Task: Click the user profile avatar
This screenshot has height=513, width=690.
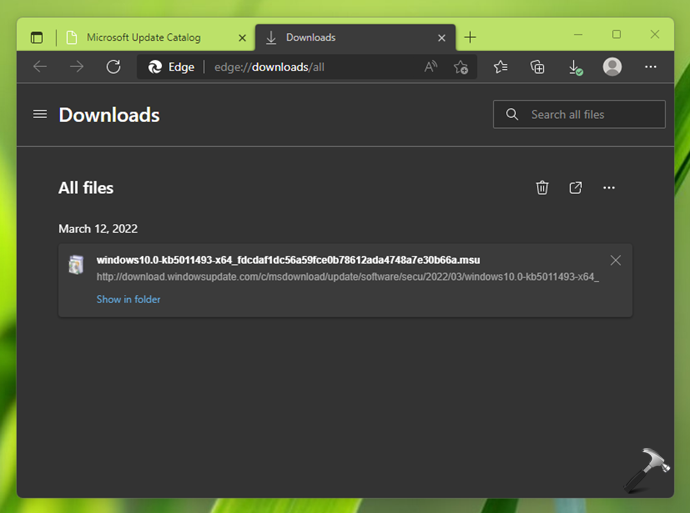Action: tap(612, 67)
